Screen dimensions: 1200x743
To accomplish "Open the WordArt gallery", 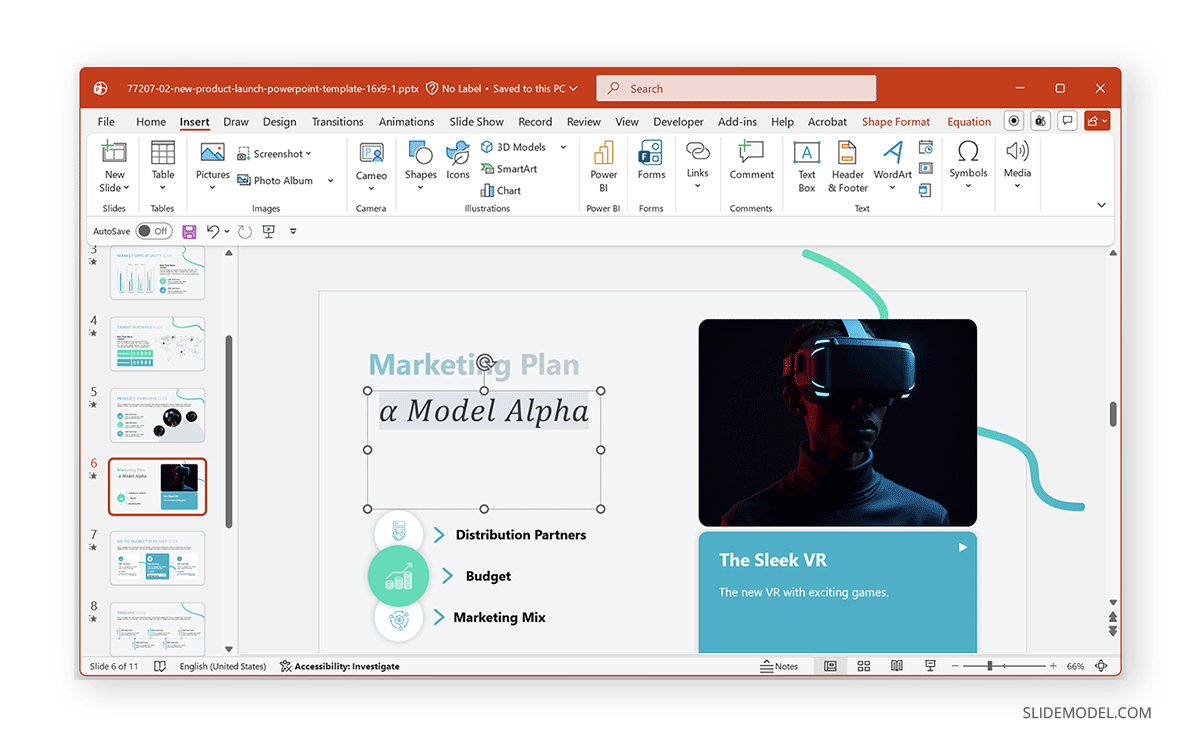I will [893, 165].
